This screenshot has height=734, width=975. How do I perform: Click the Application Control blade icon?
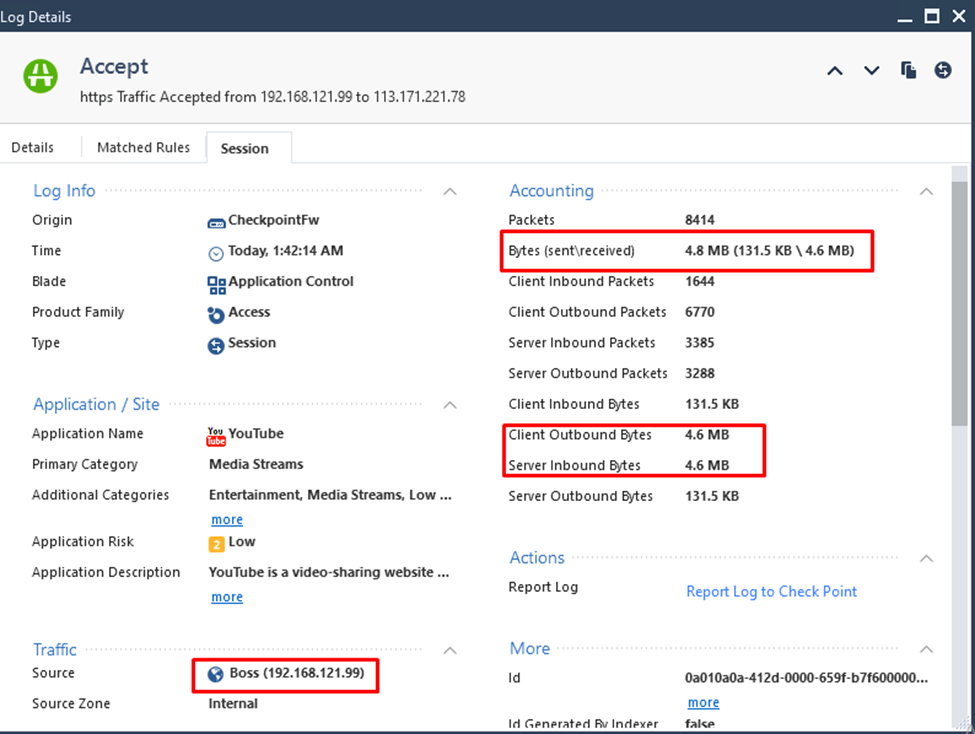coord(216,283)
